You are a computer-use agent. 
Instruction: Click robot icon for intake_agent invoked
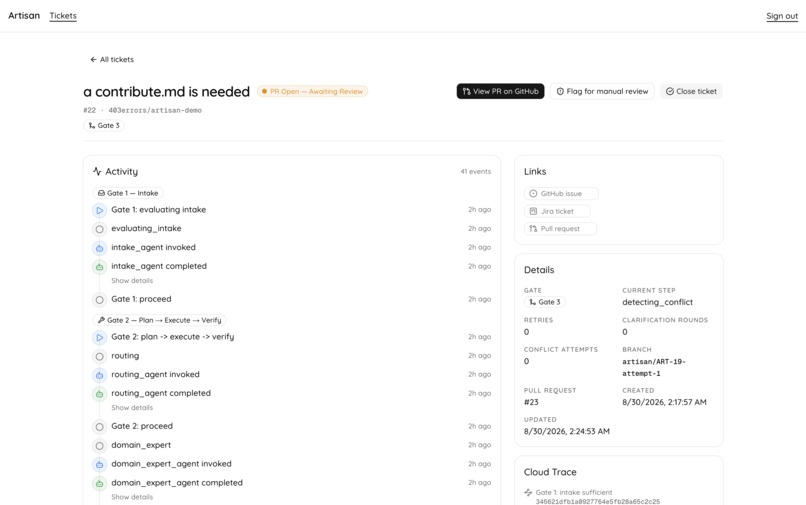coord(100,248)
